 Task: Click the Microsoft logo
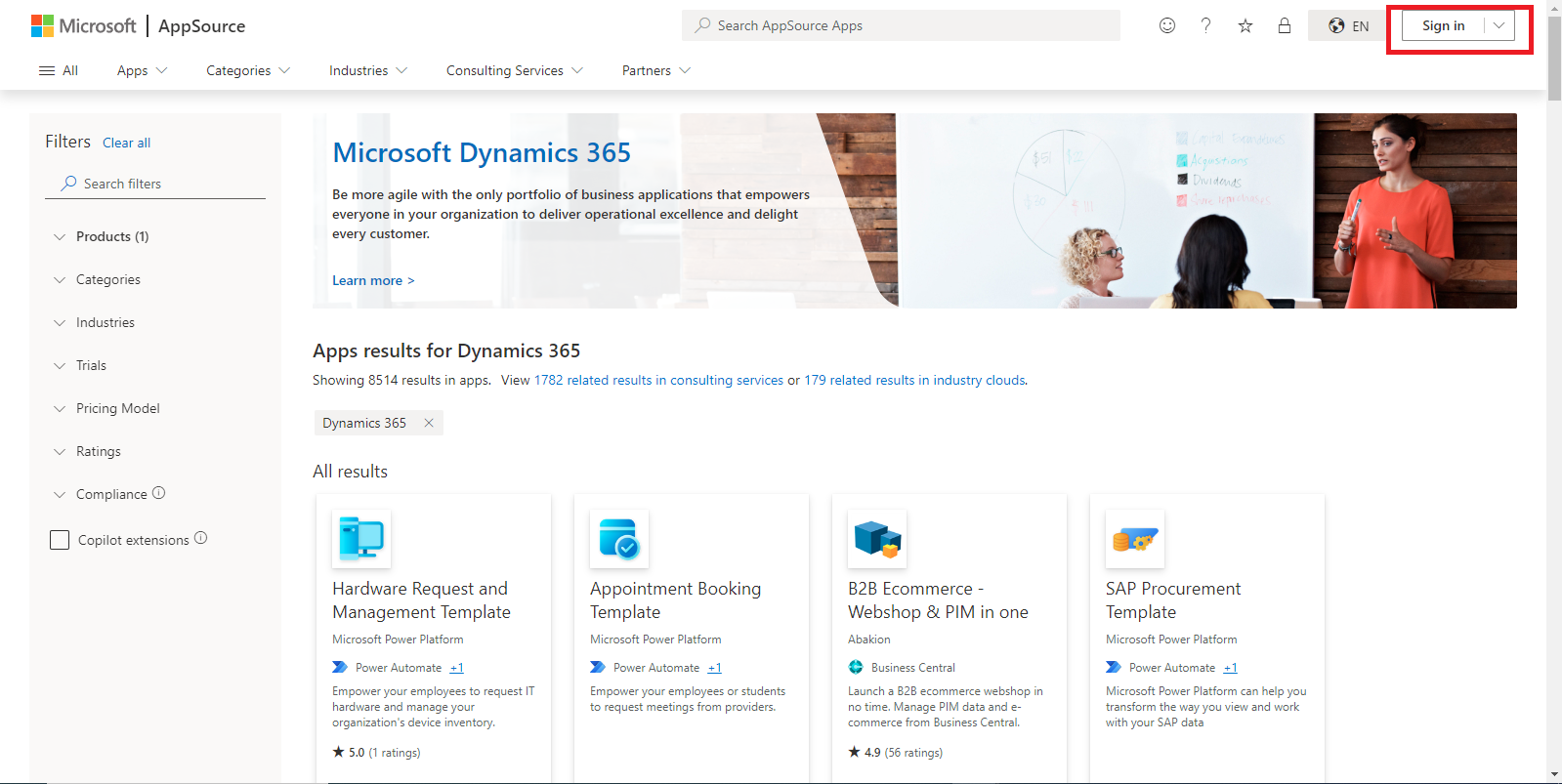coord(84,26)
